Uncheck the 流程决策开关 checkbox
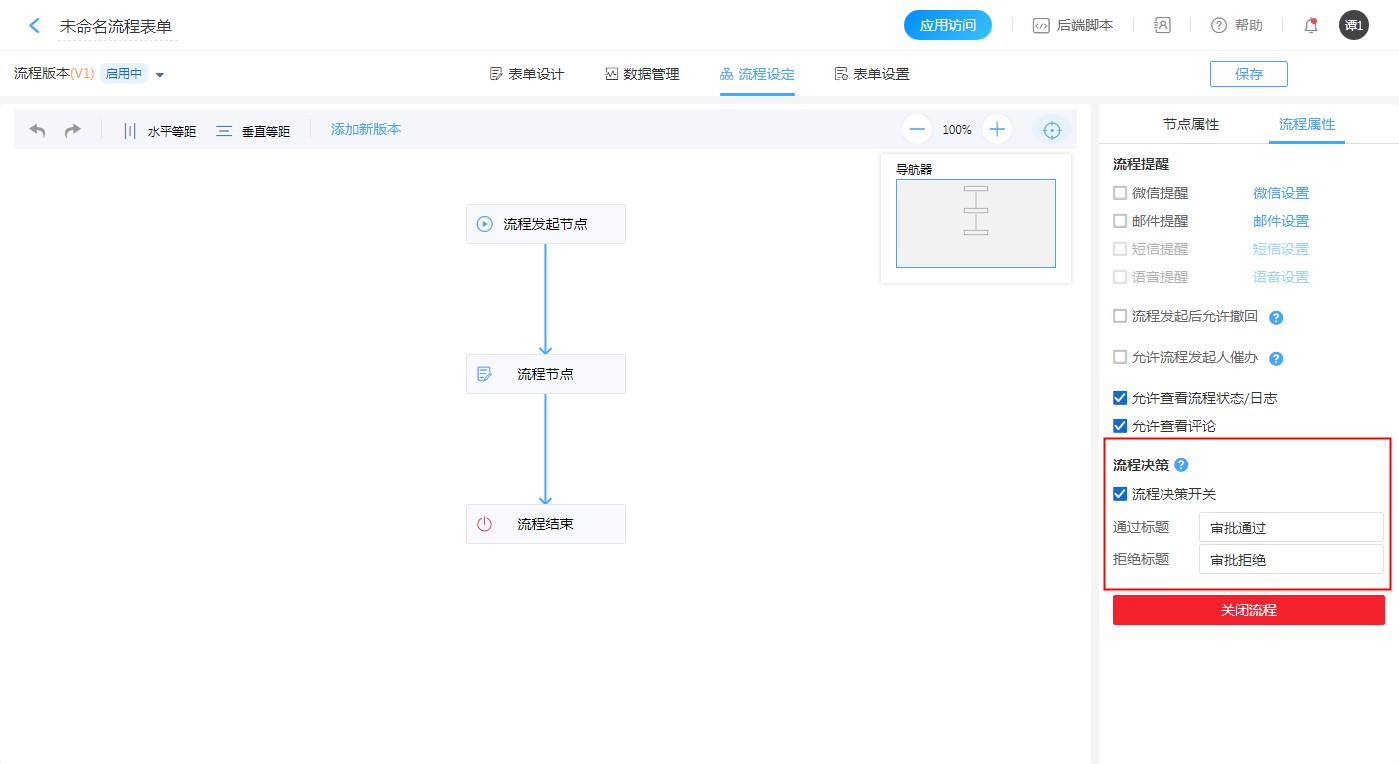This screenshot has width=1399, height=764. click(1120, 493)
